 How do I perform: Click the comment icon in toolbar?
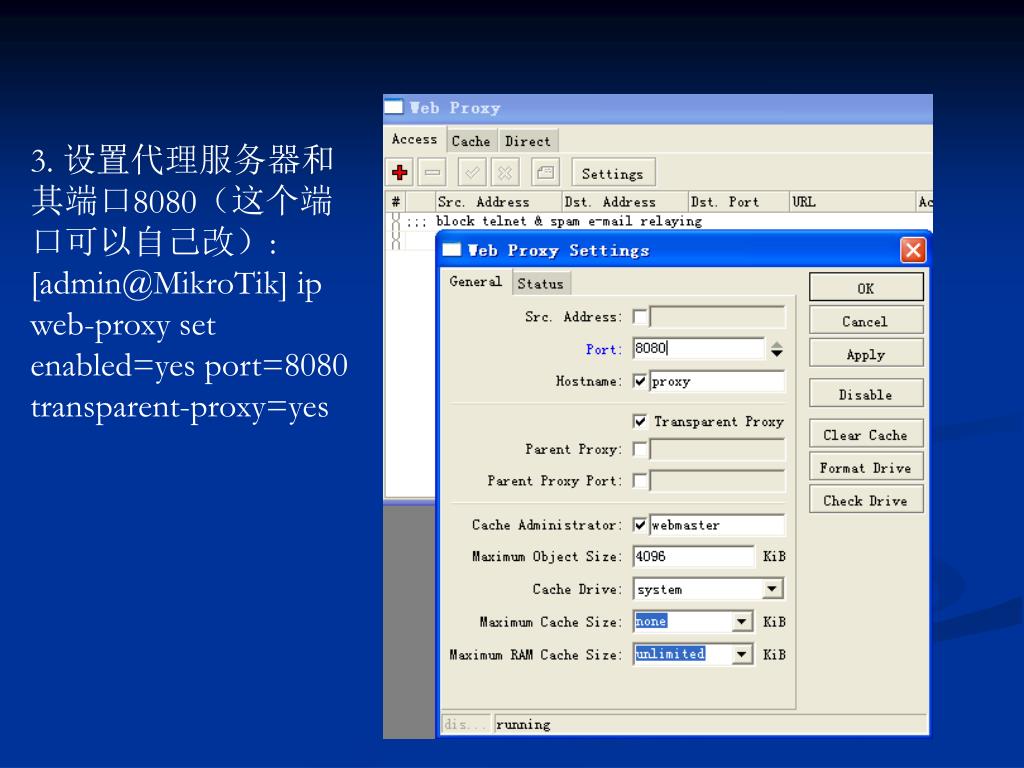(545, 173)
